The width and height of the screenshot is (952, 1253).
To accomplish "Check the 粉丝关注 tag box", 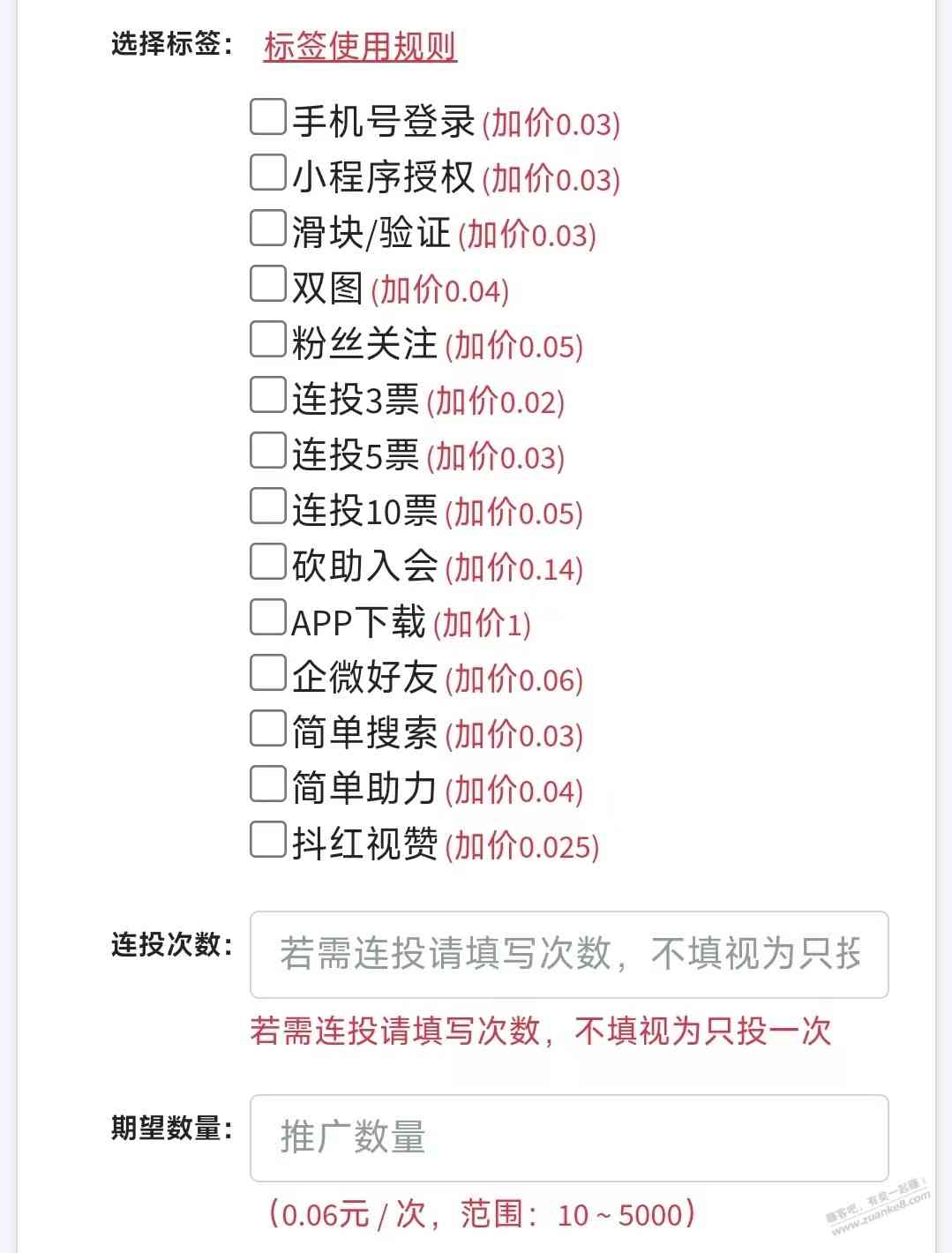I will 267,340.
